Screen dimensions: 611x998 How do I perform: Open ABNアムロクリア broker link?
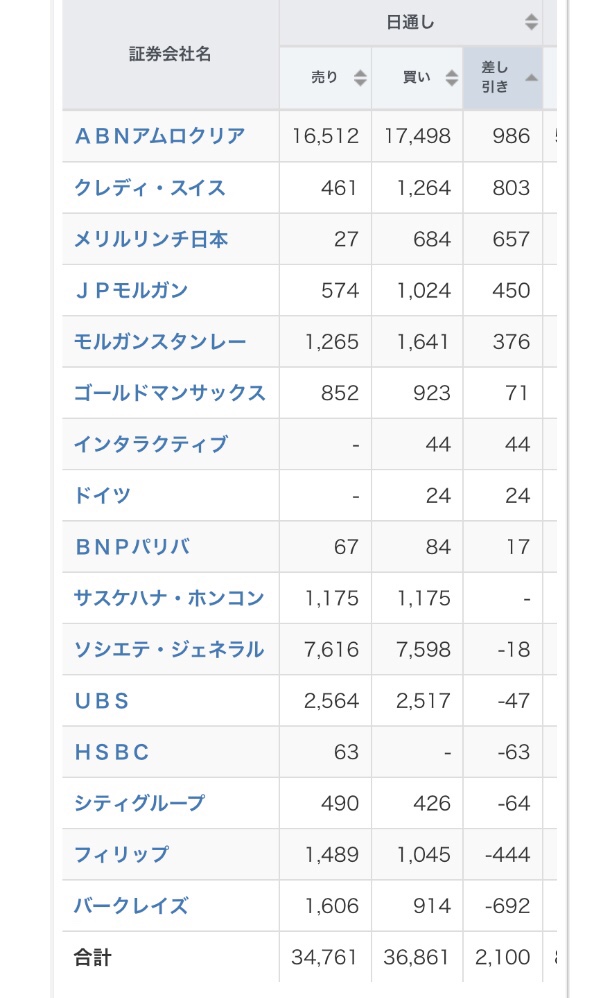tap(160, 136)
